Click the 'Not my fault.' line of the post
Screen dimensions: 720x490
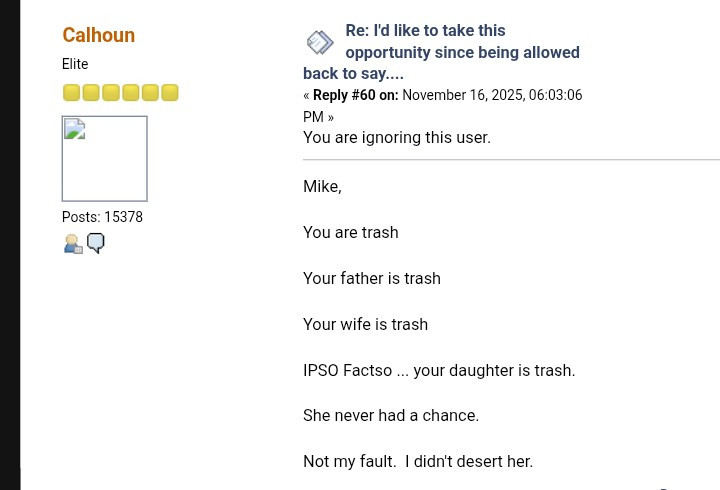click(417, 461)
